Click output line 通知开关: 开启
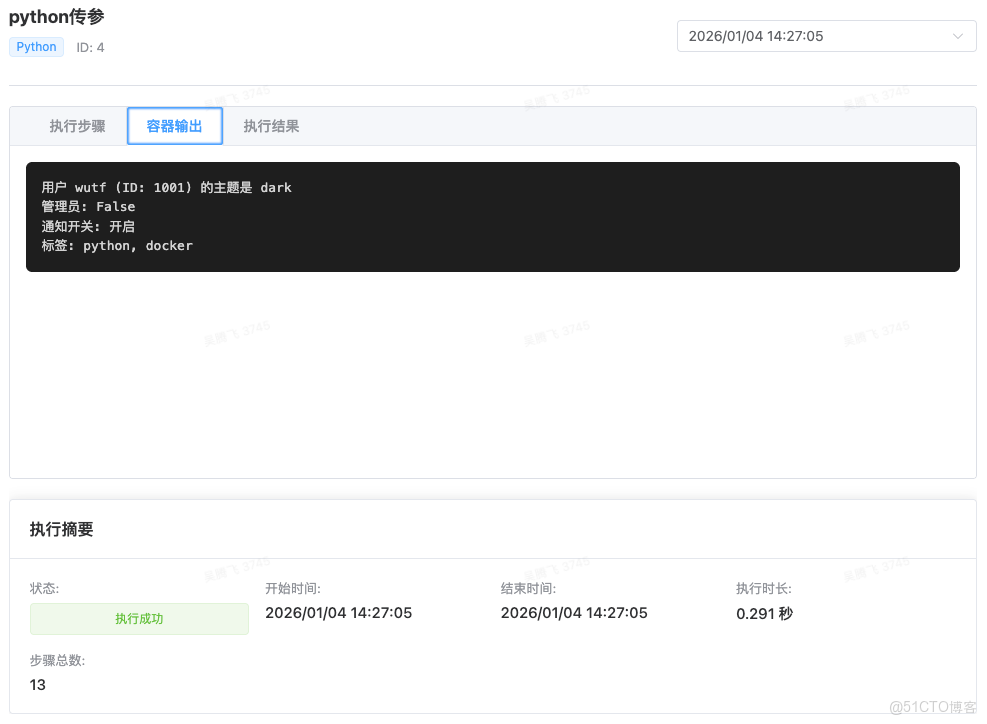This screenshot has width=987, height=724. point(88,227)
